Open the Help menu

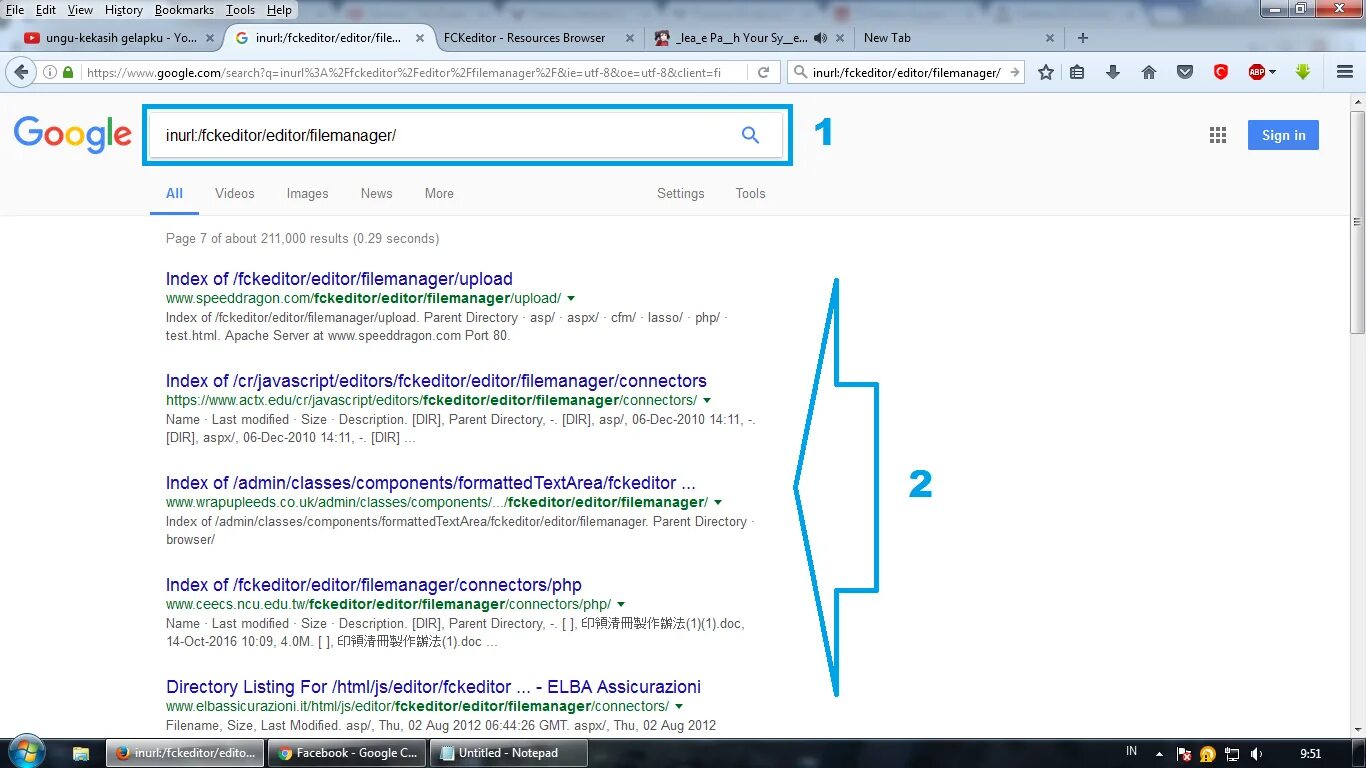(279, 10)
